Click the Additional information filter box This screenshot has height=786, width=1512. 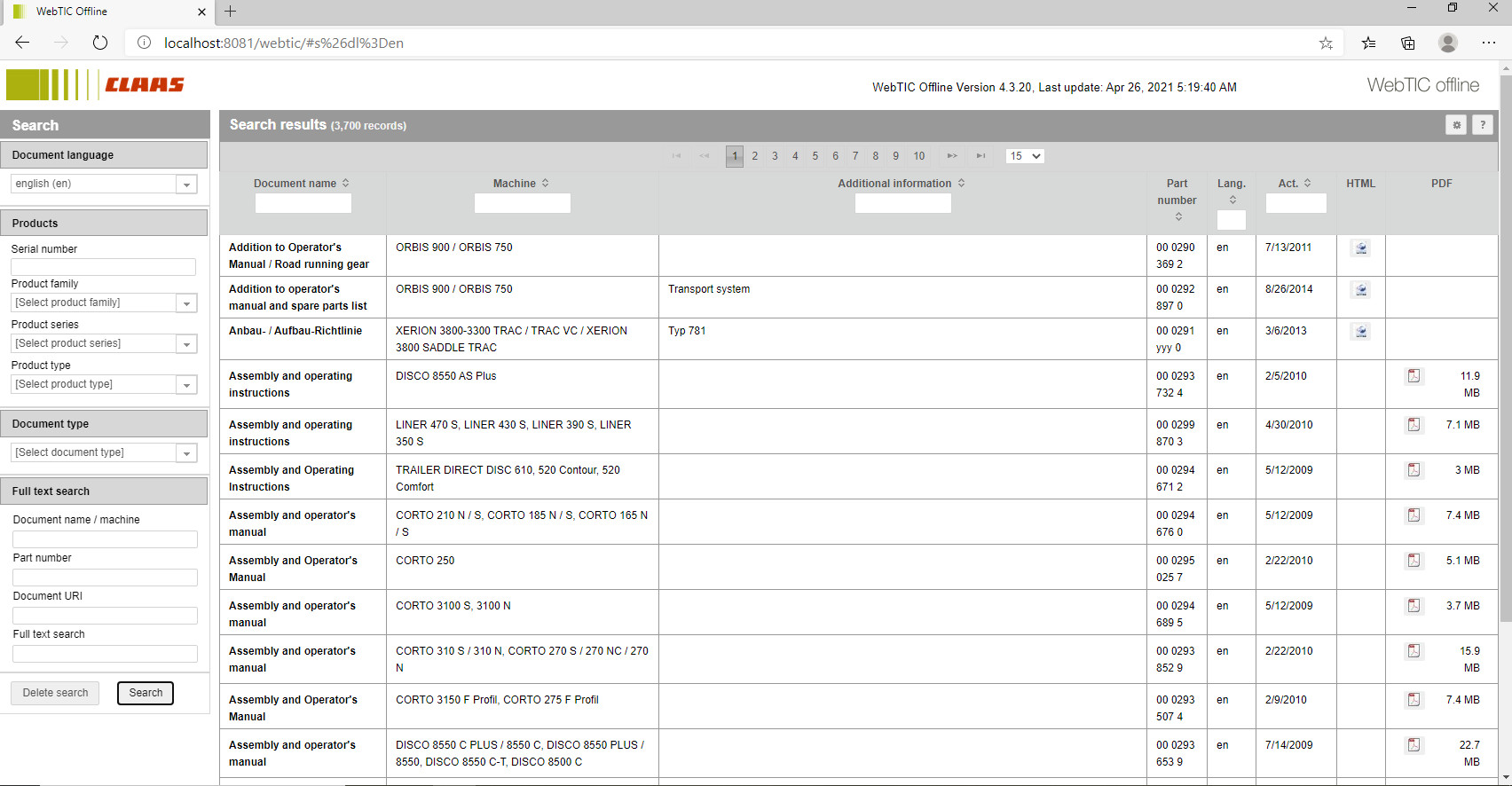pyautogui.click(x=903, y=203)
